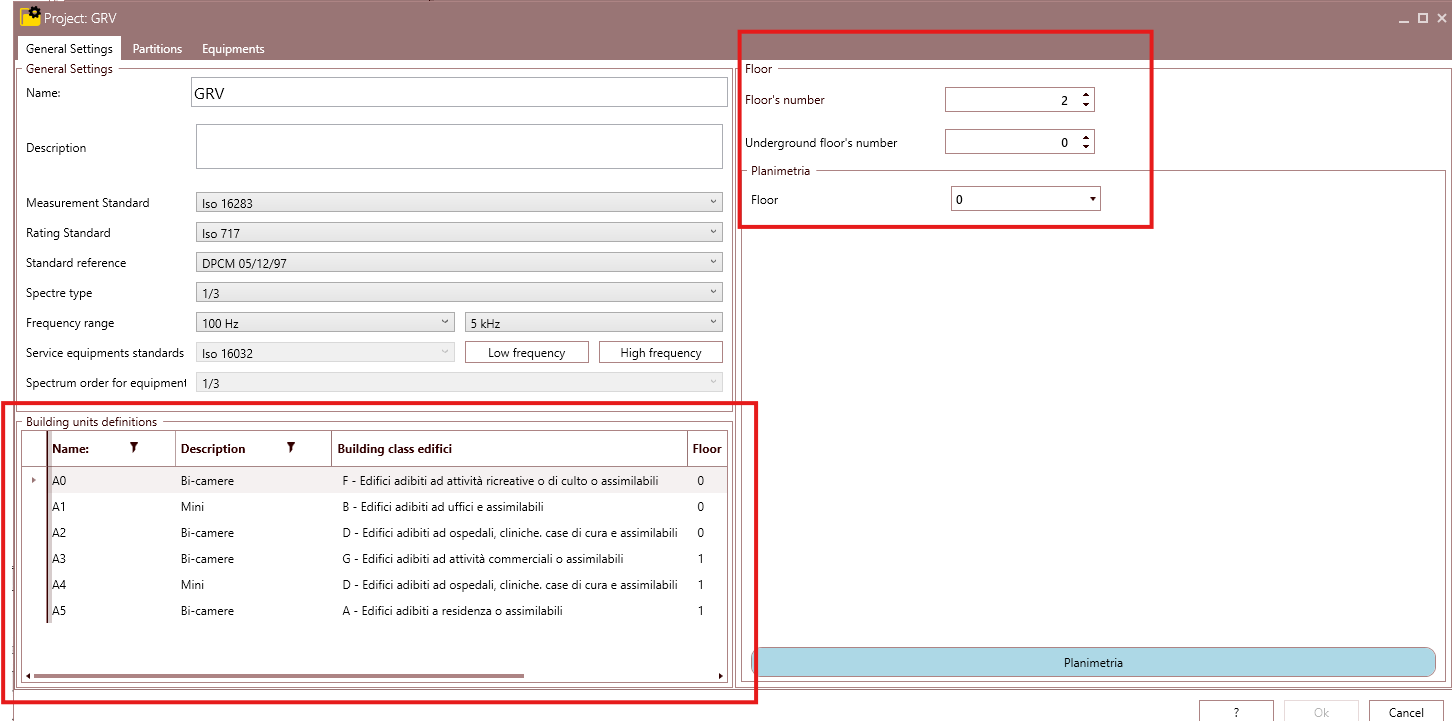The width and height of the screenshot is (1452, 721).
Task: Click the project Name input field
Action: click(x=459, y=92)
